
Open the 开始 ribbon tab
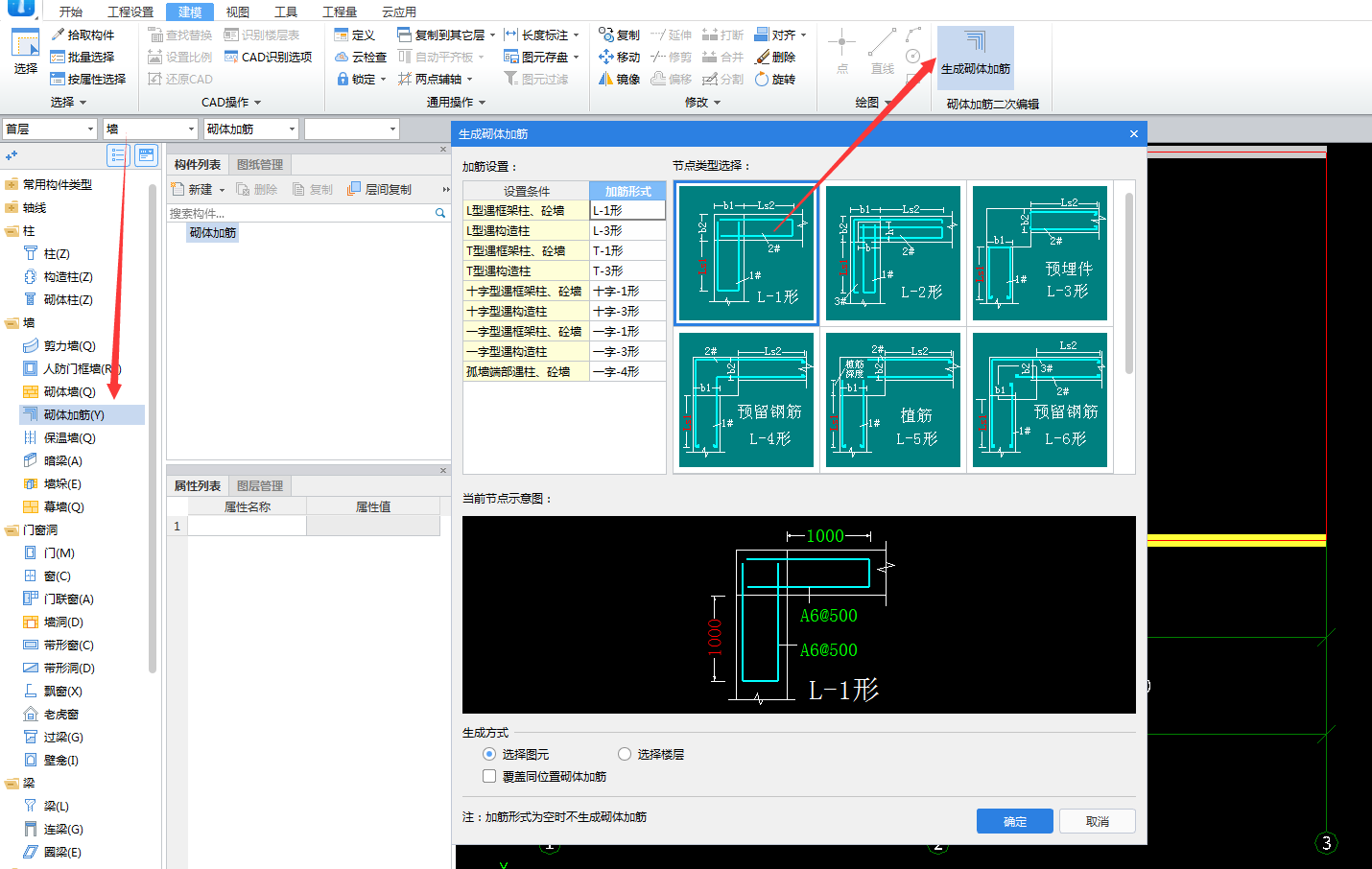(71, 12)
